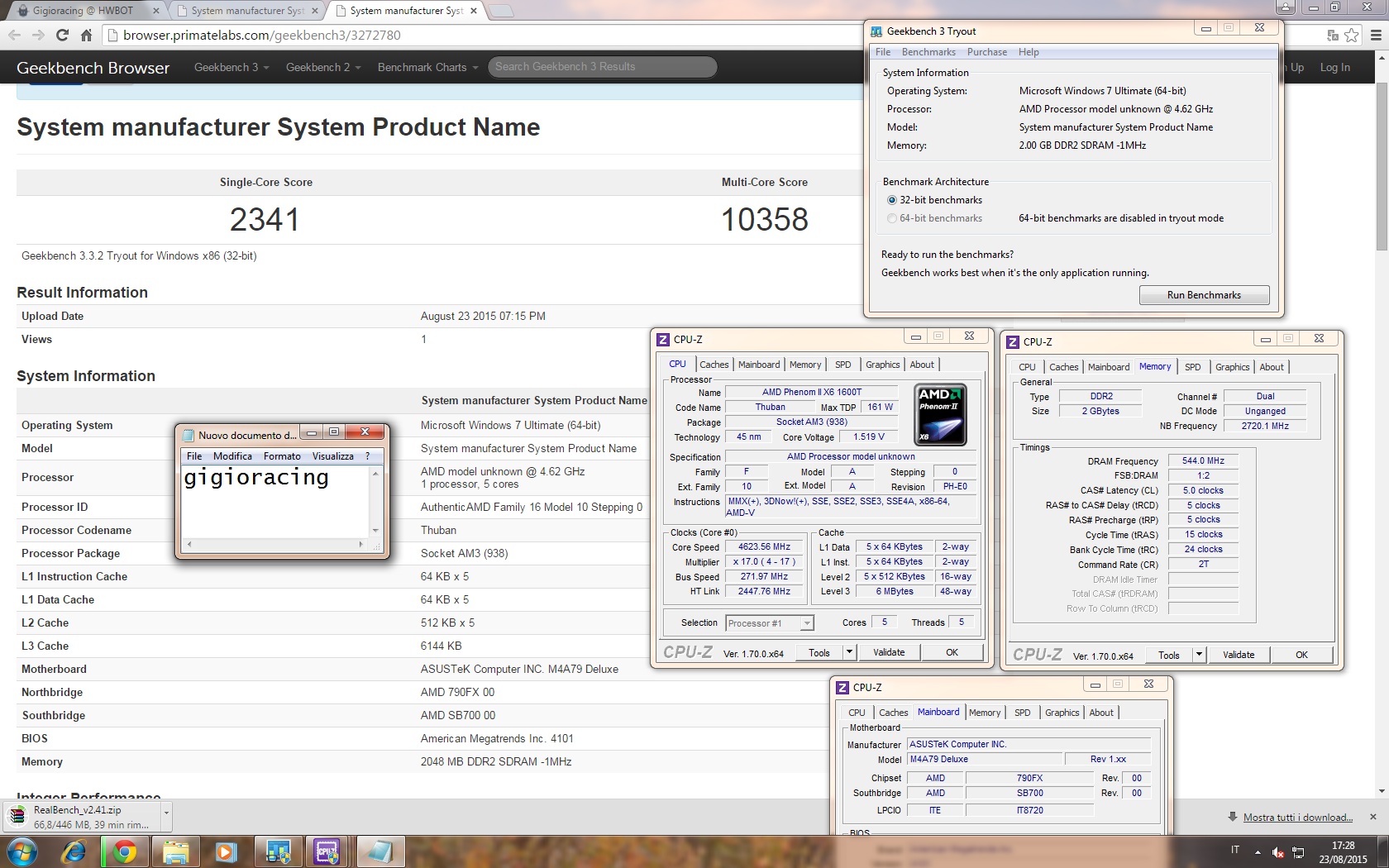Open the Benchmarks menu in Geekbench

coord(928,52)
